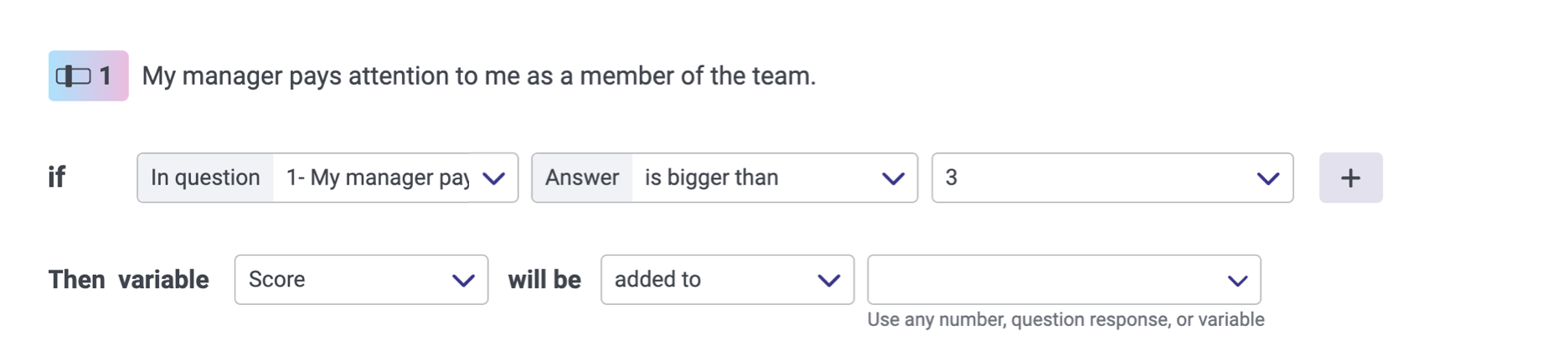This screenshot has width=1568, height=362.
Task: Click the chevron in the empty value box
Action: click(1237, 281)
